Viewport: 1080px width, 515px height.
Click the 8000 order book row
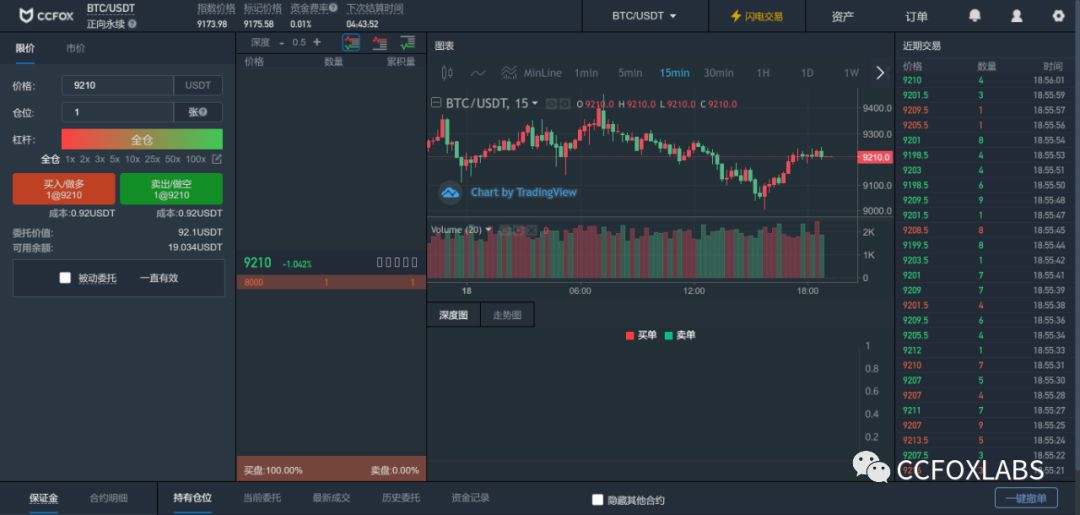coord(331,282)
